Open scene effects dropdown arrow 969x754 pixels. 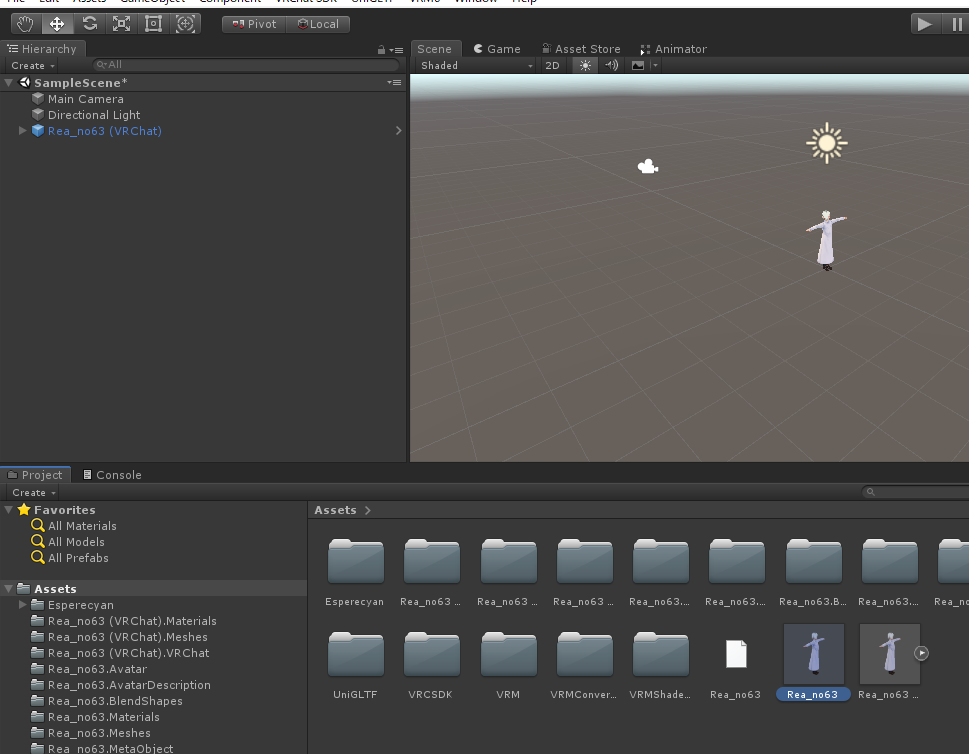(x=655, y=66)
